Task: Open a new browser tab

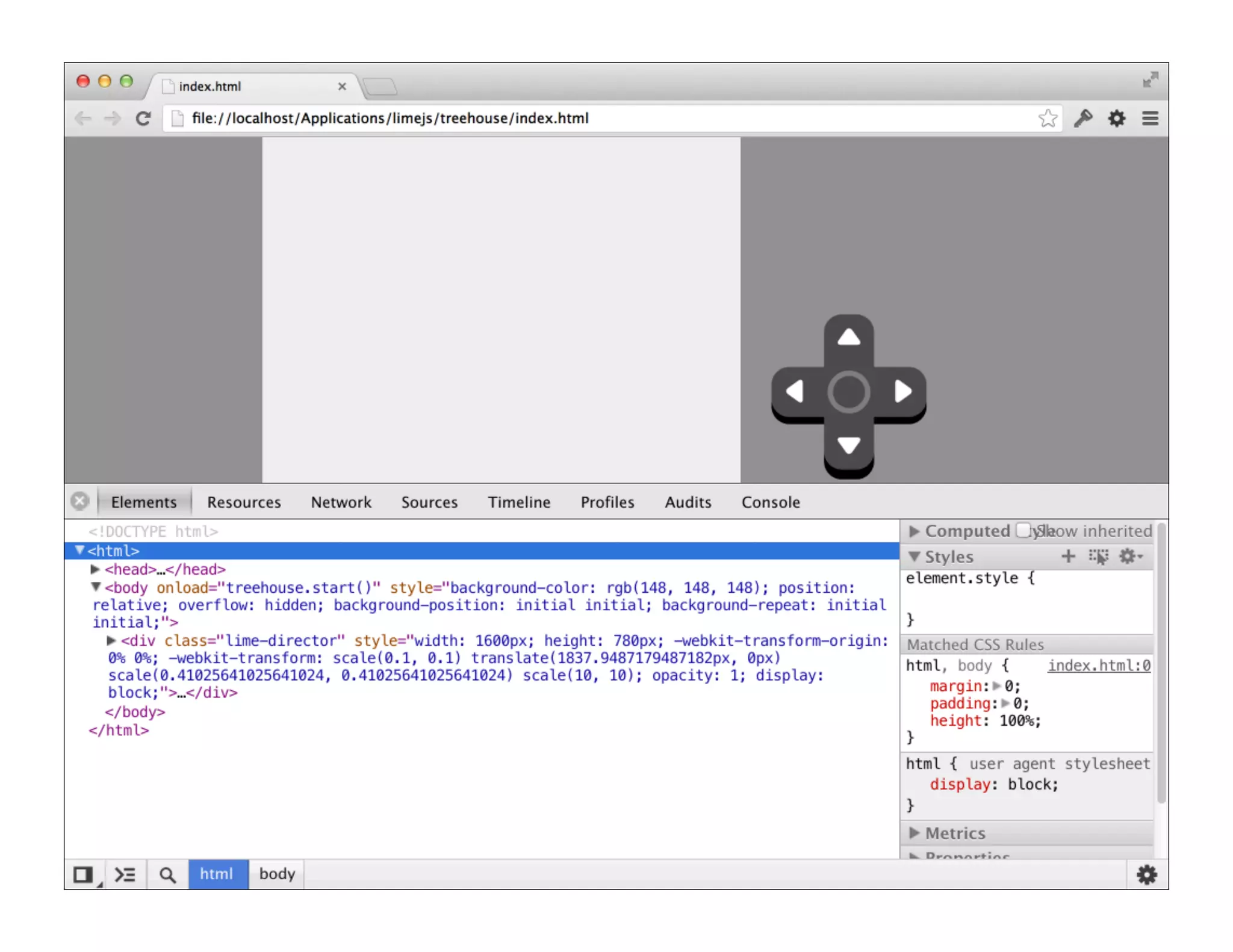Action: point(380,87)
